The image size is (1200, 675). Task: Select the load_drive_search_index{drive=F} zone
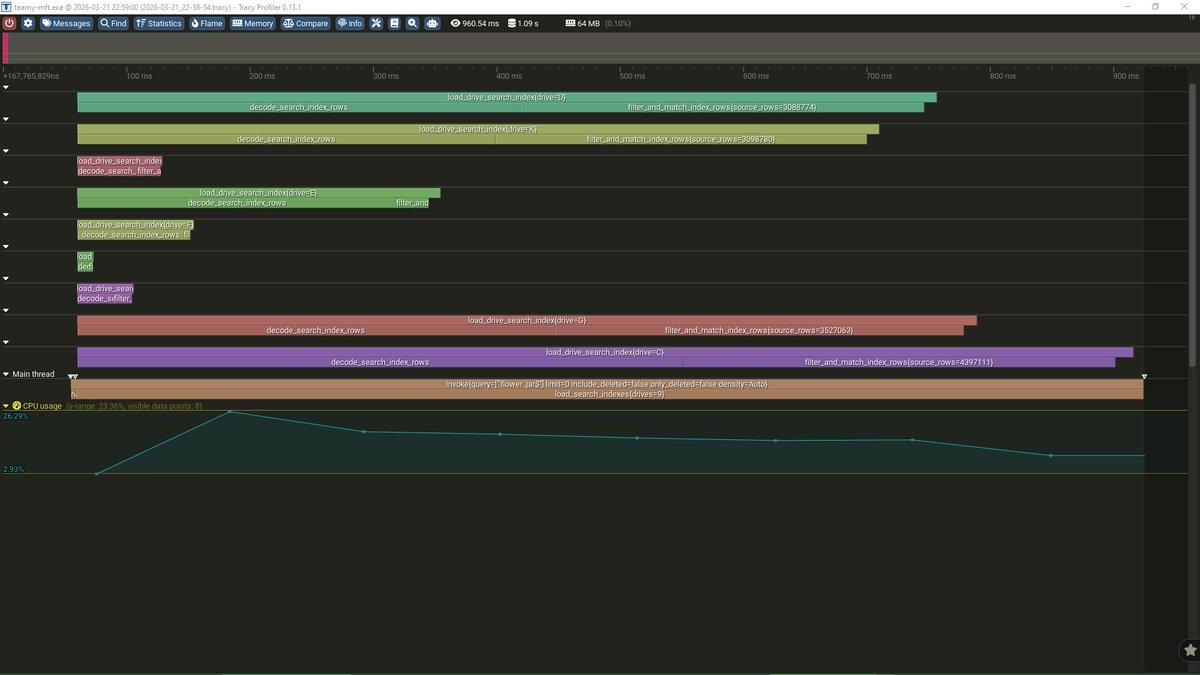(x=134, y=225)
